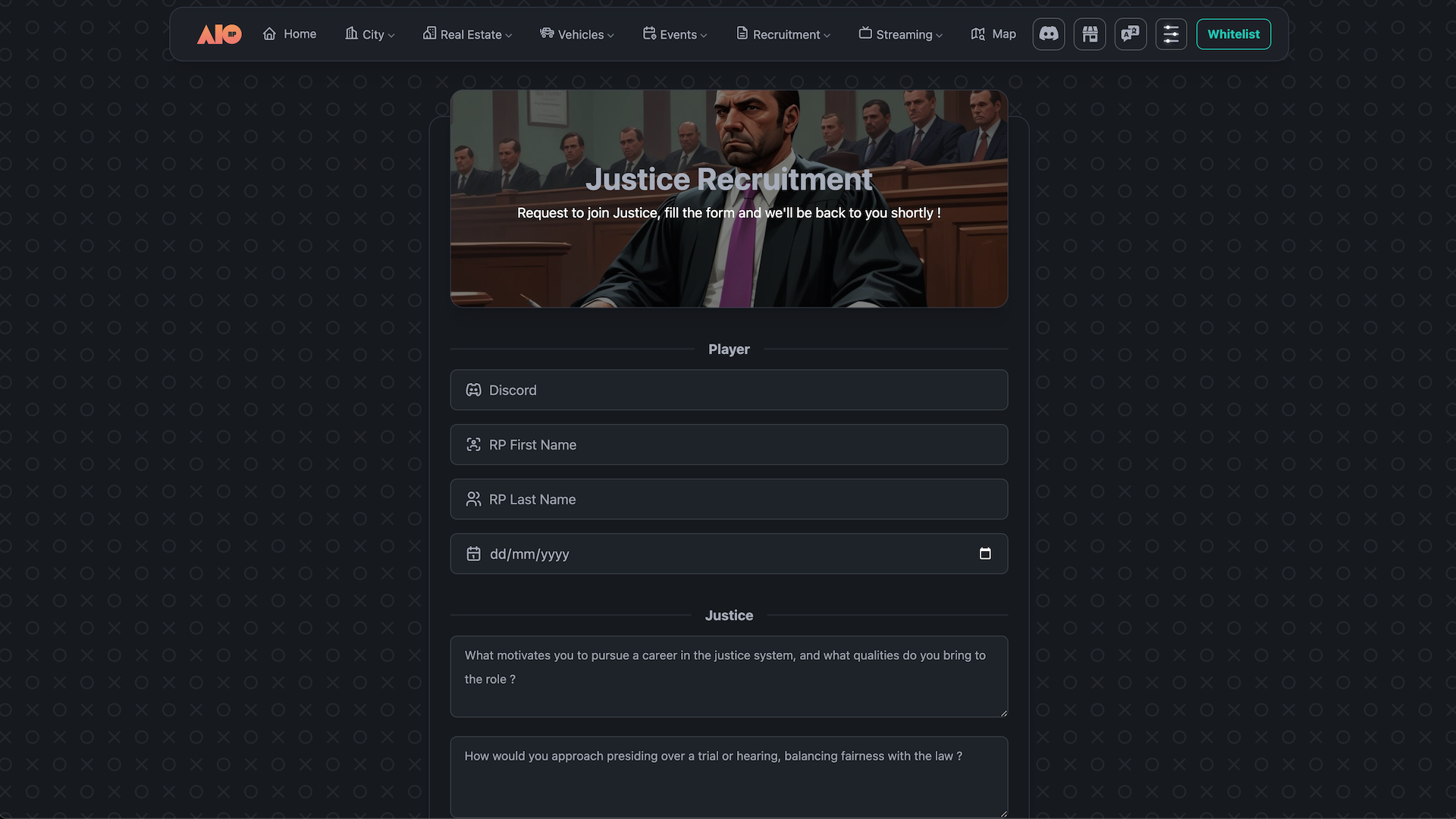Image resolution: width=1456 pixels, height=819 pixels.
Task: Open the Streaming menu
Action: click(x=901, y=34)
